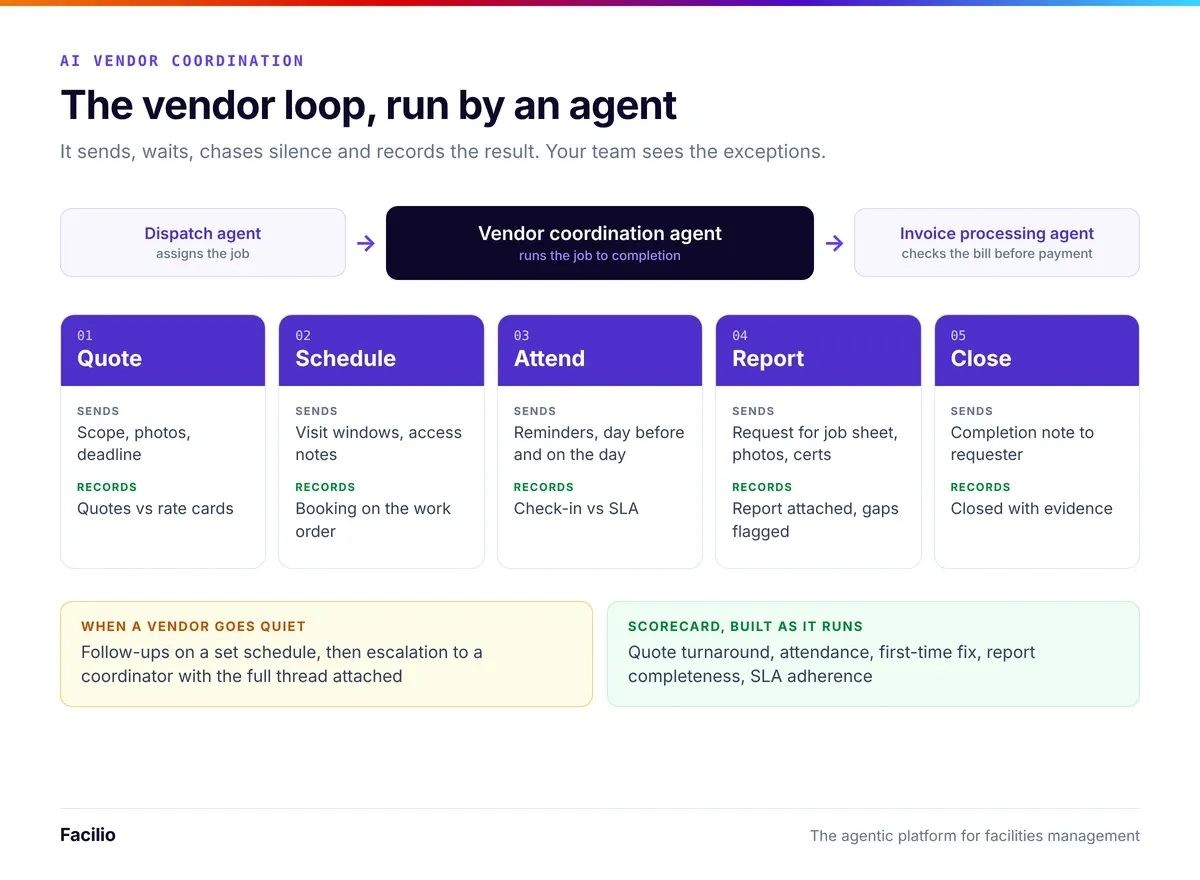Click 'Report attached, gaps flagged' text
Viewport: 1200px width, 880px height.
coord(815,520)
